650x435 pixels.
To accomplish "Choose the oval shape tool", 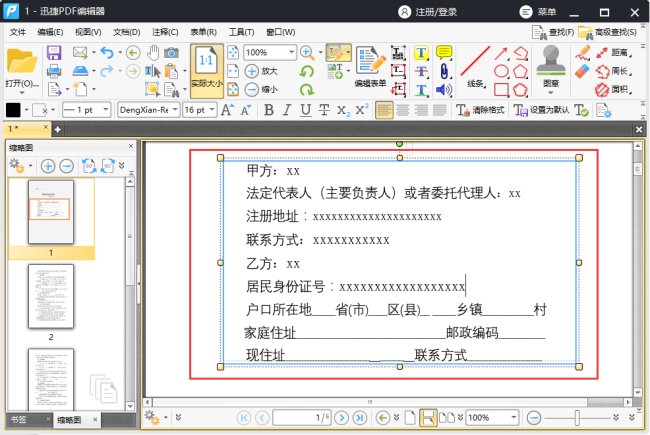I will click(502, 71).
